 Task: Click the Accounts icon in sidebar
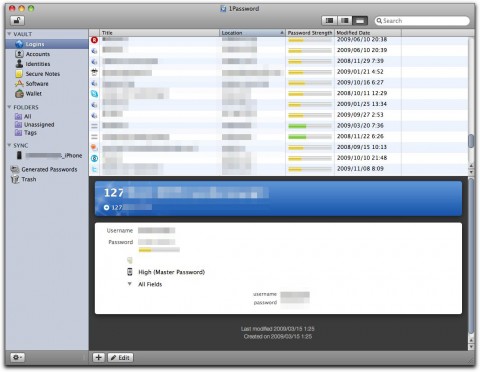19,54
